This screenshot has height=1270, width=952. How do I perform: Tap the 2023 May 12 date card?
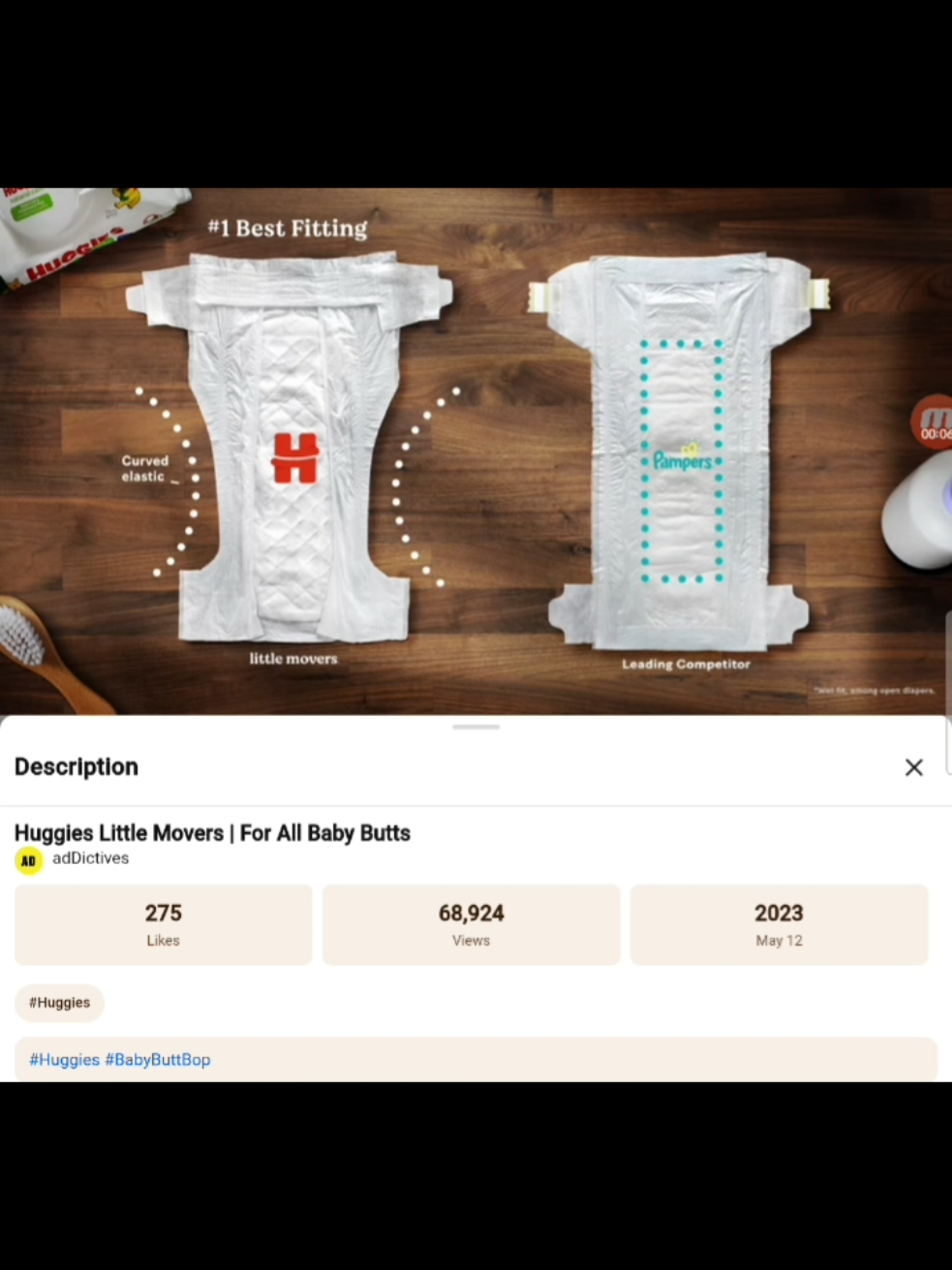pos(779,924)
